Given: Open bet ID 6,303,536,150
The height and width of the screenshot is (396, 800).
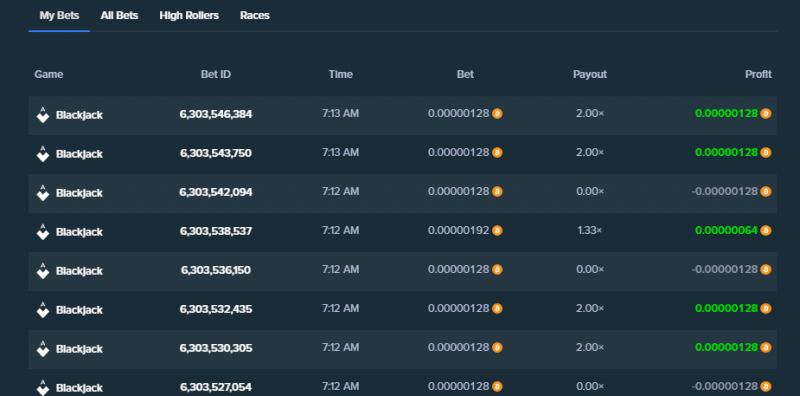Looking at the screenshot, I should click(x=216, y=270).
